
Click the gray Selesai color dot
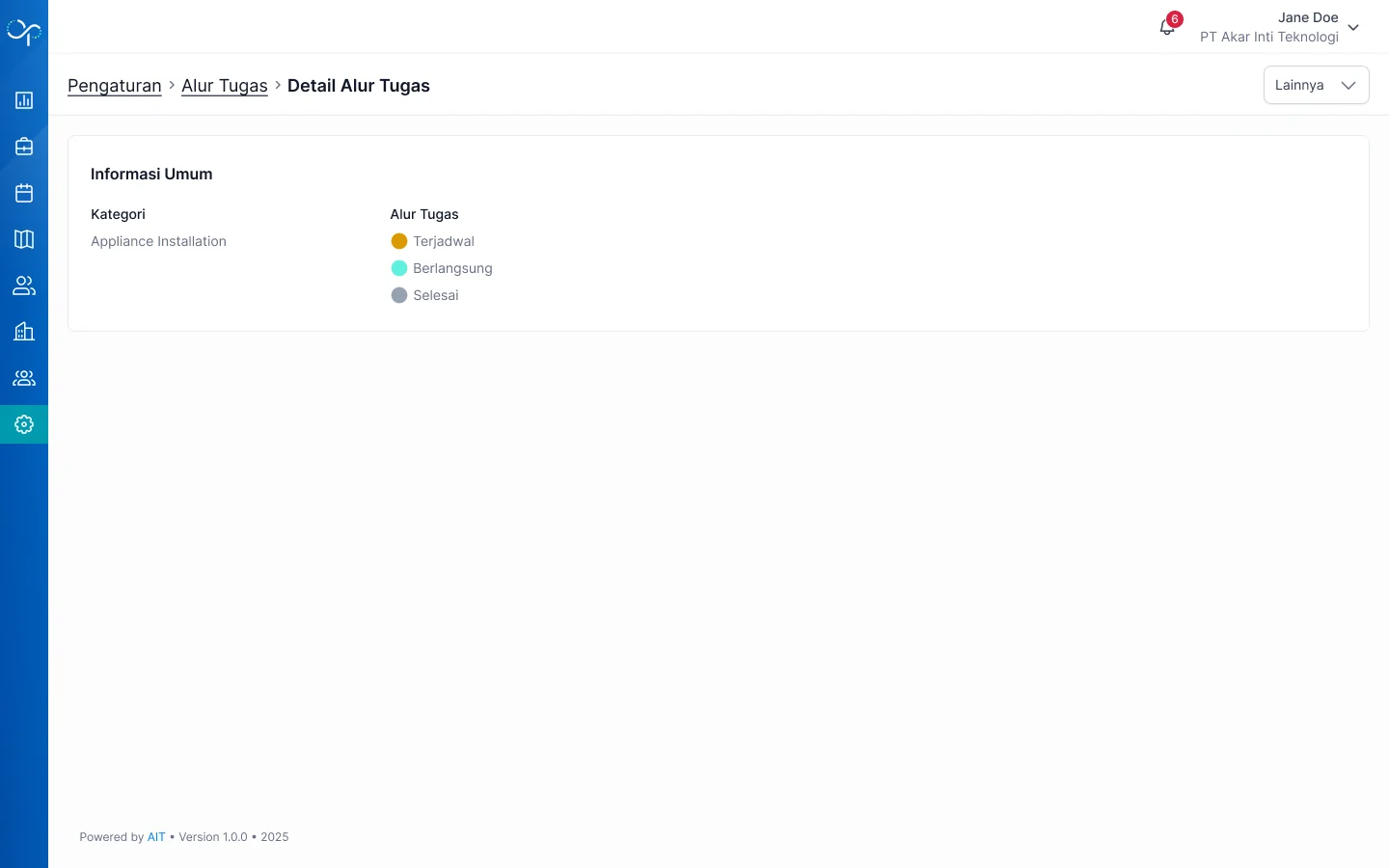click(x=399, y=295)
